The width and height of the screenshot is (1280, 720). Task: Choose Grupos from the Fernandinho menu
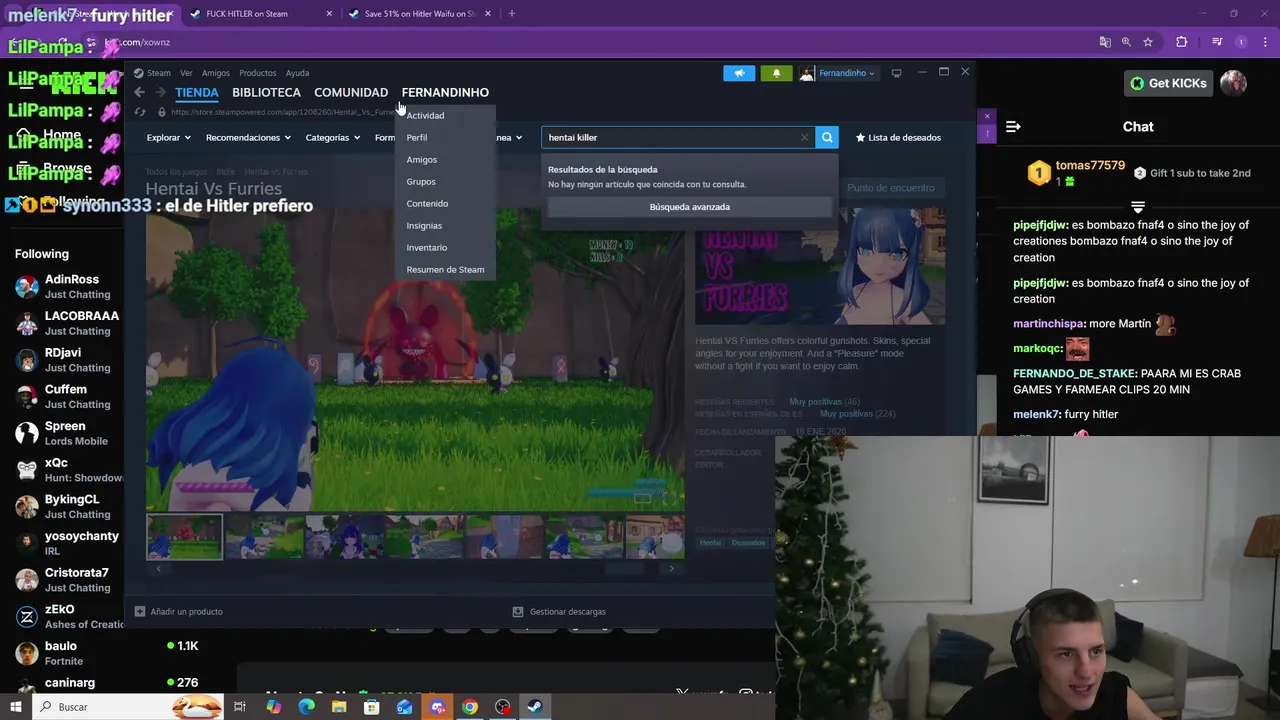click(x=421, y=181)
